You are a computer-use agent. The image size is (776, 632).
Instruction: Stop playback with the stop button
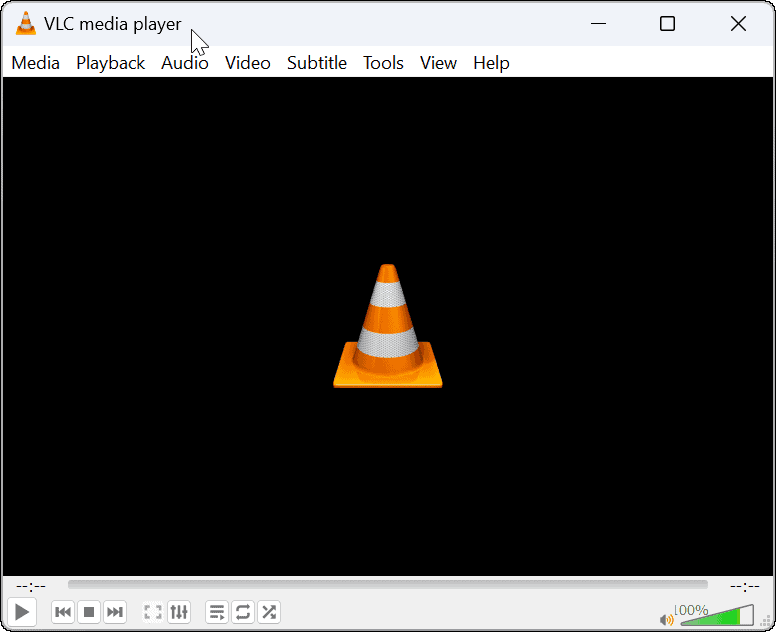point(89,612)
